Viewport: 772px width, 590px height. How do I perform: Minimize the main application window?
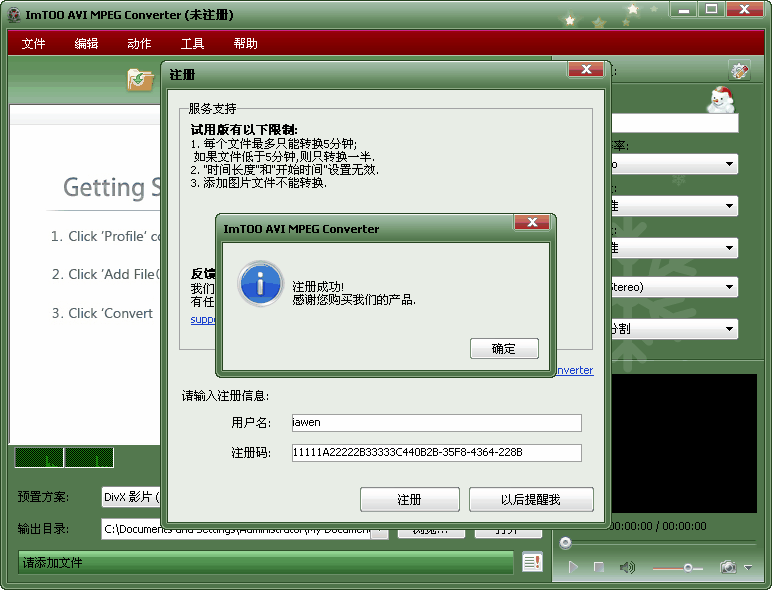tap(683, 9)
